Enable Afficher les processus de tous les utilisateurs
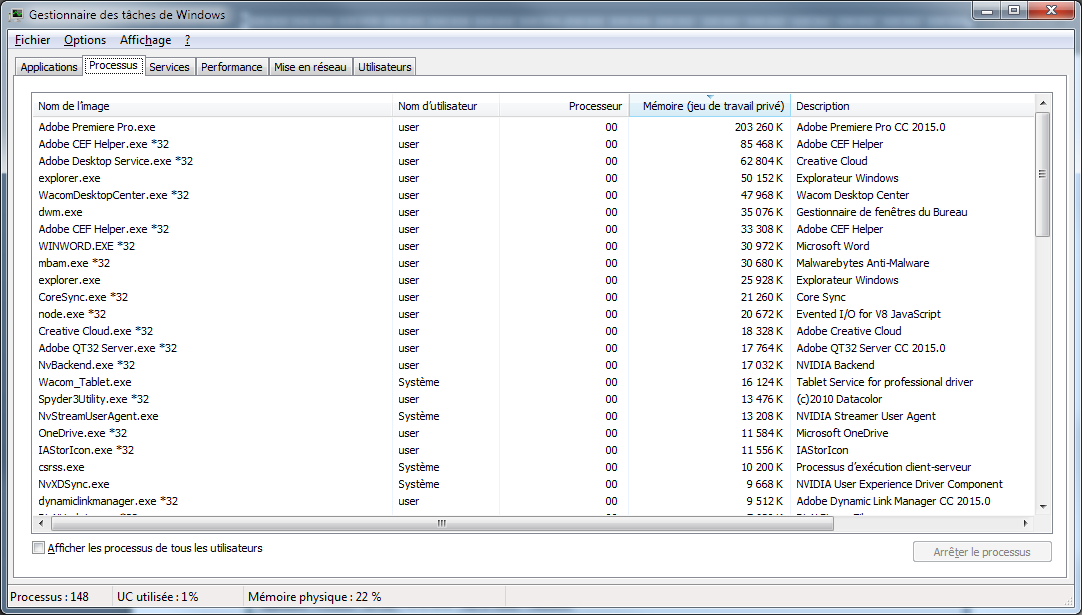 point(39,548)
